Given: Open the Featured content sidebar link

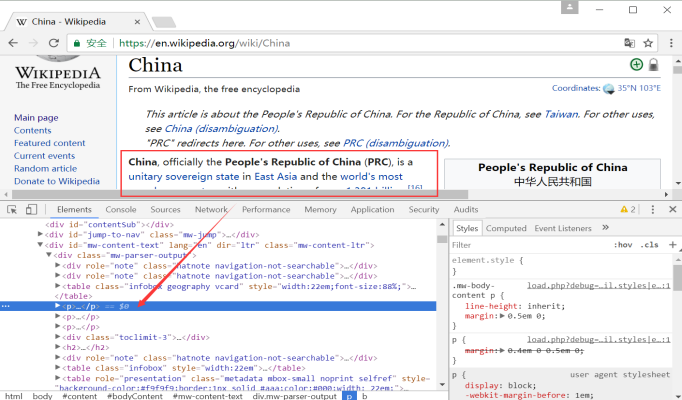Looking at the screenshot, I should [x=50, y=143].
